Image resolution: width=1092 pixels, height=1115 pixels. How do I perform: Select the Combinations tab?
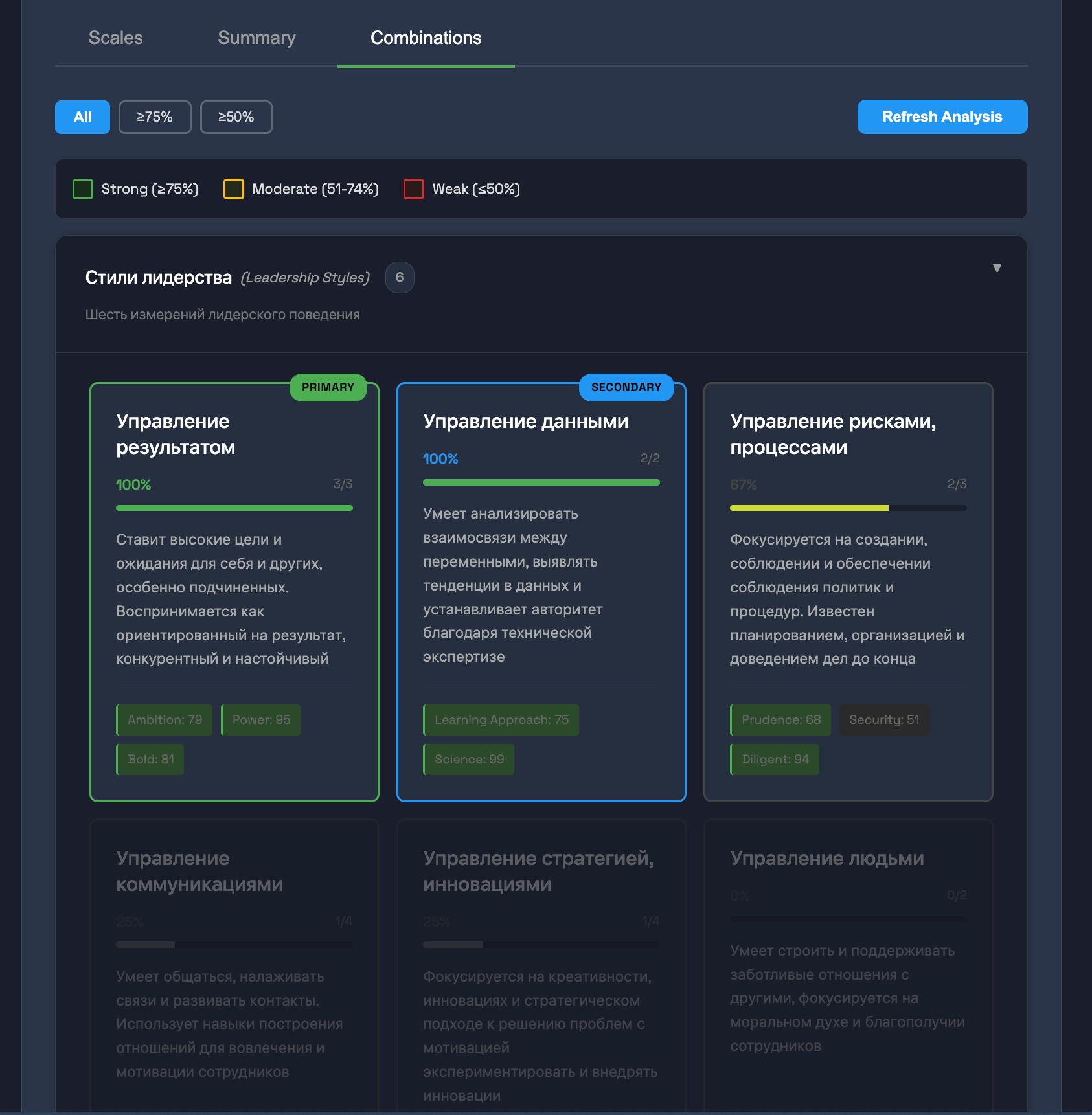426,38
